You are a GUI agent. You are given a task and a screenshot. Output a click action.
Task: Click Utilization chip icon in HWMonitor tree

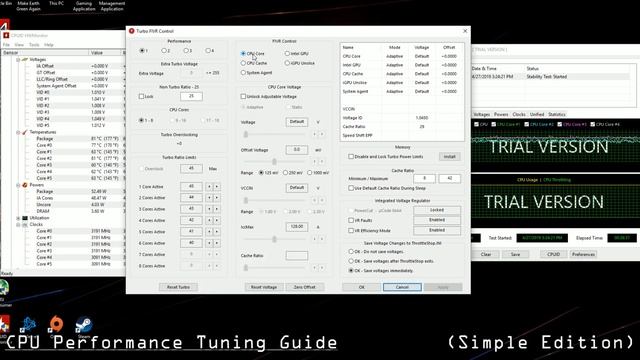coord(25,218)
